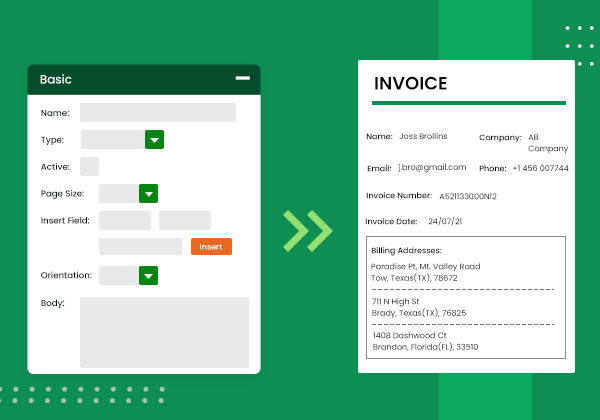Viewport: 600px width, 420px height.
Task: Click the phone number +1 456 007744
Action: pyautogui.click(x=540, y=168)
